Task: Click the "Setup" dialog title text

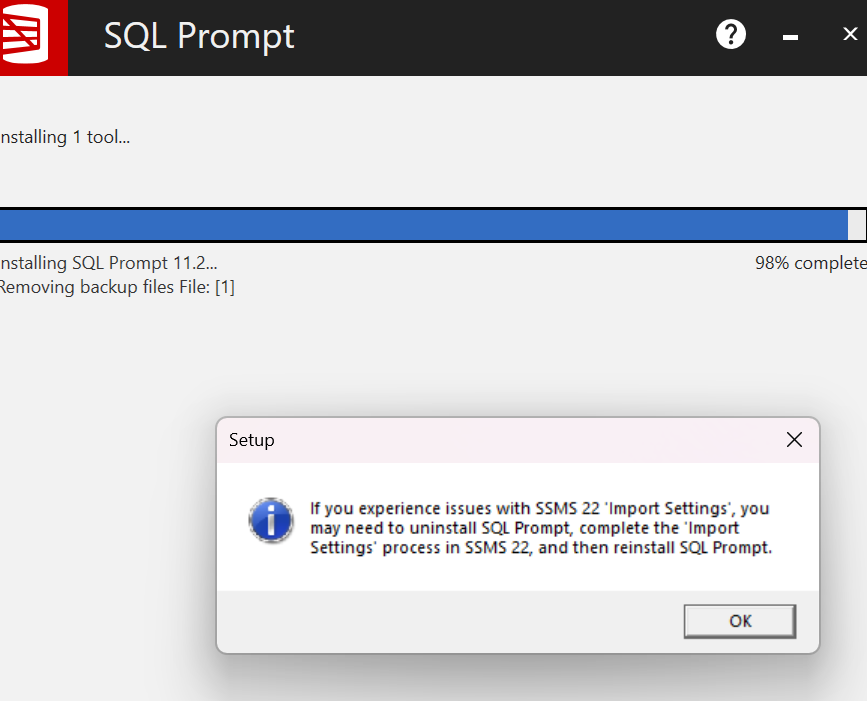Action: (252, 440)
